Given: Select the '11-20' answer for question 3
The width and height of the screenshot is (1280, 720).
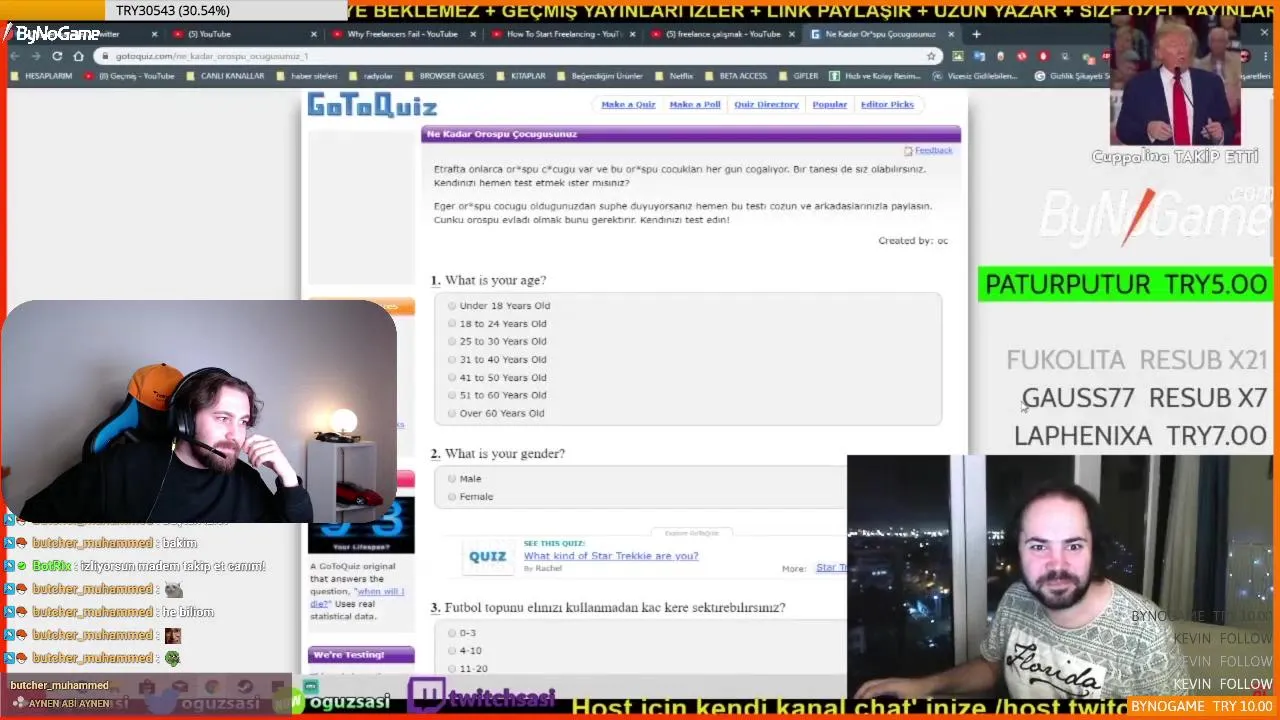Looking at the screenshot, I should tap(452, 669).
